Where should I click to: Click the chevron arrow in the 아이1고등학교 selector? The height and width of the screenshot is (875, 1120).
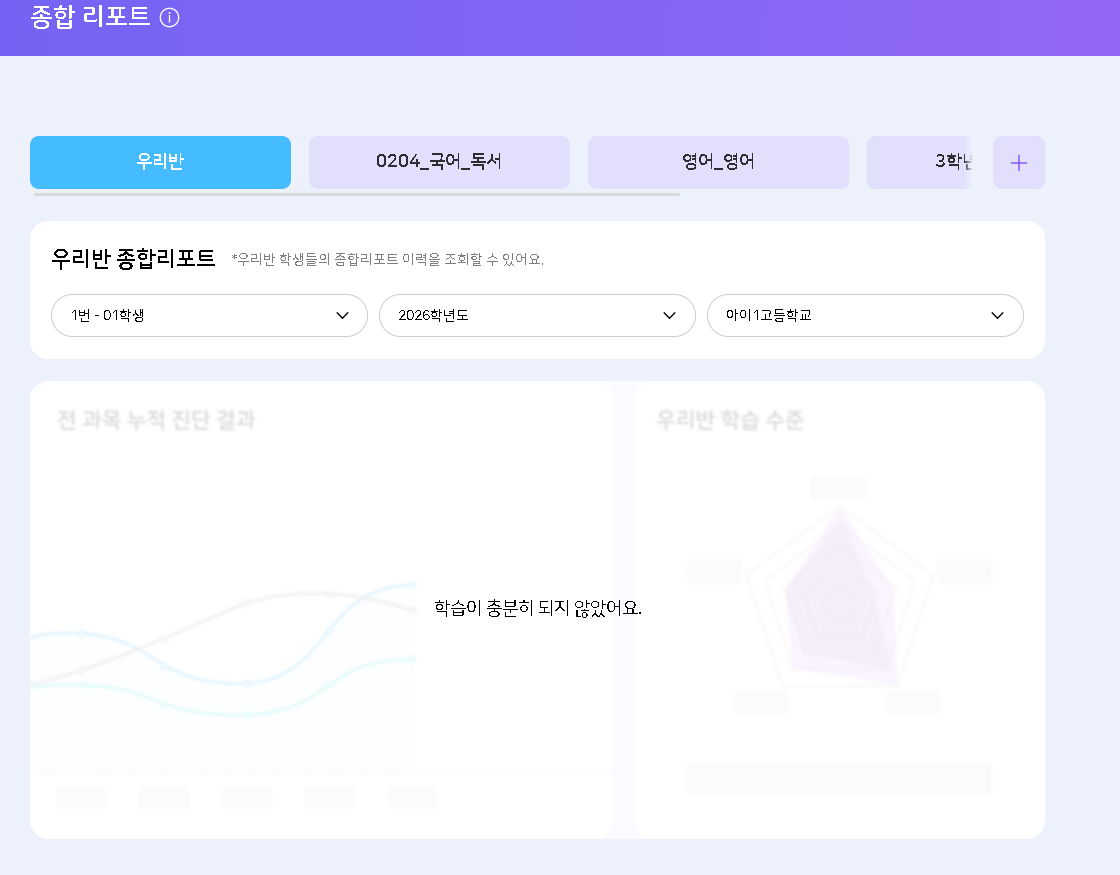tap(997, 315)
